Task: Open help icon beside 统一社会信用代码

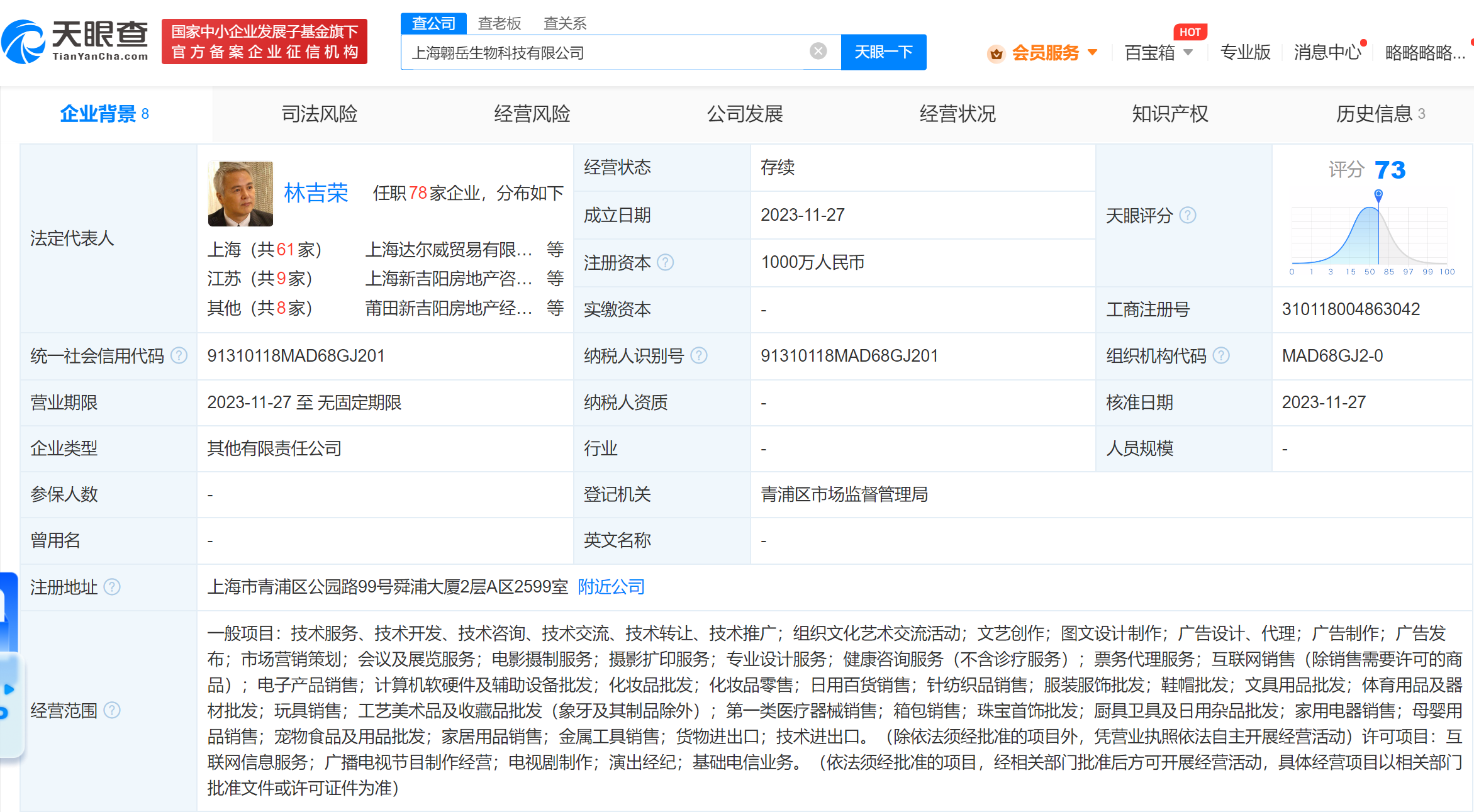Action: point(179,356)
